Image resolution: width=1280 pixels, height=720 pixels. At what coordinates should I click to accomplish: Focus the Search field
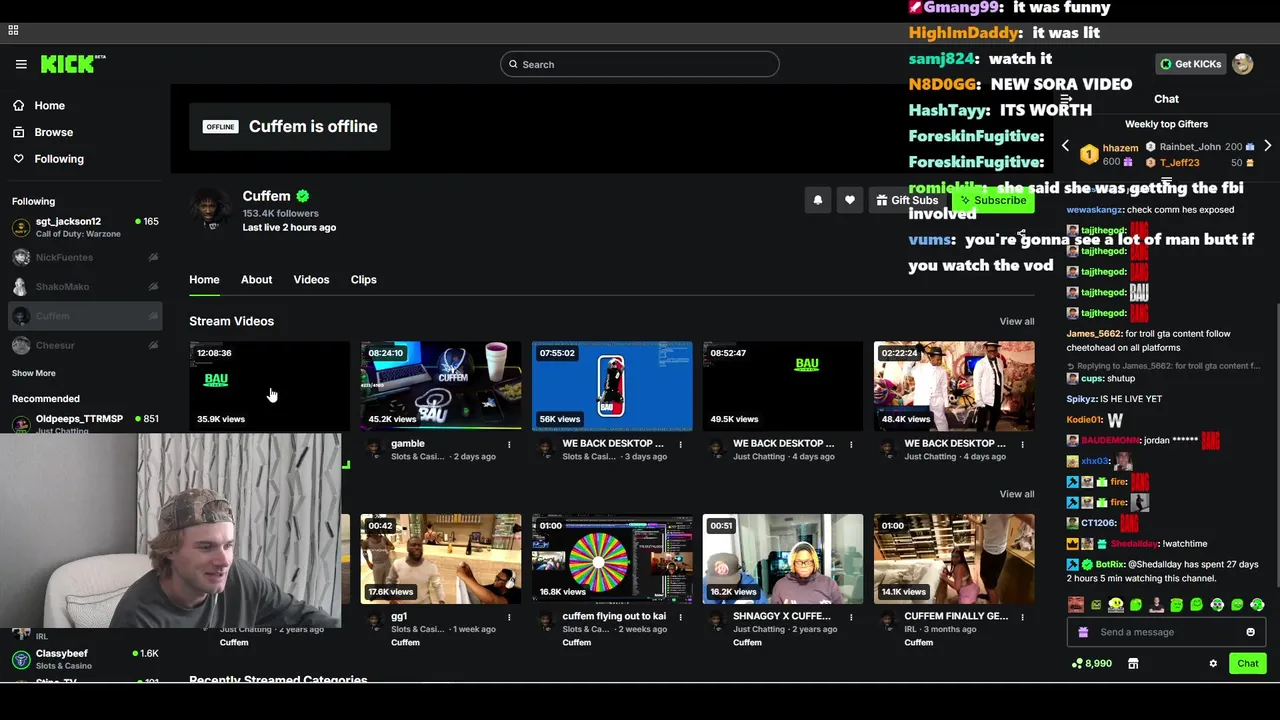tap(640, 64)
